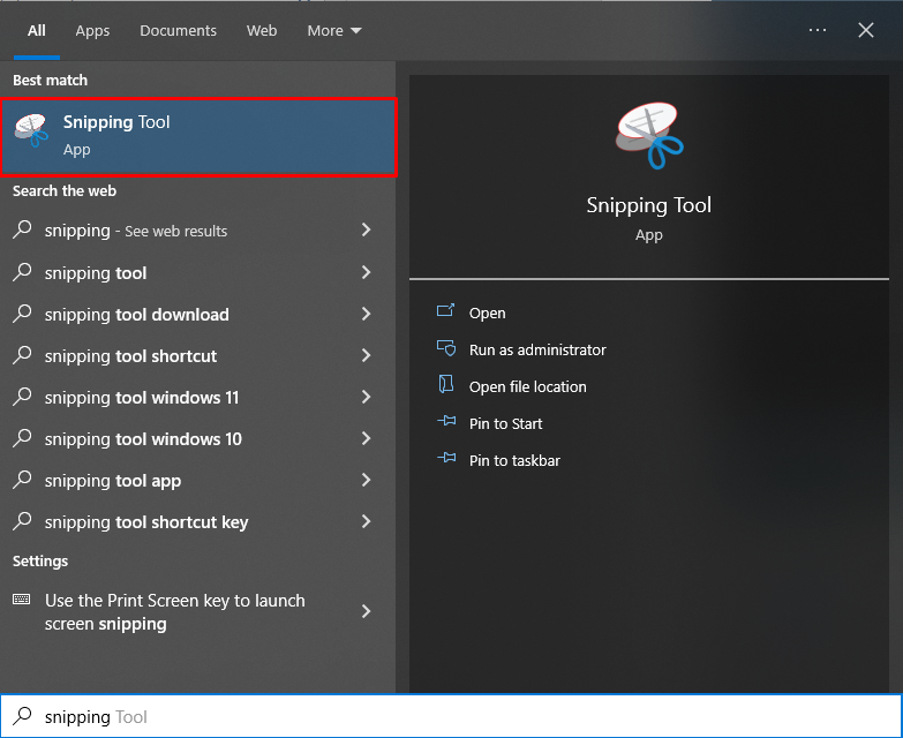This screenshot has width=904, height=738.
Task: Click search icon beside 'snipping tool app'
Action: click(x=22, y=479)
